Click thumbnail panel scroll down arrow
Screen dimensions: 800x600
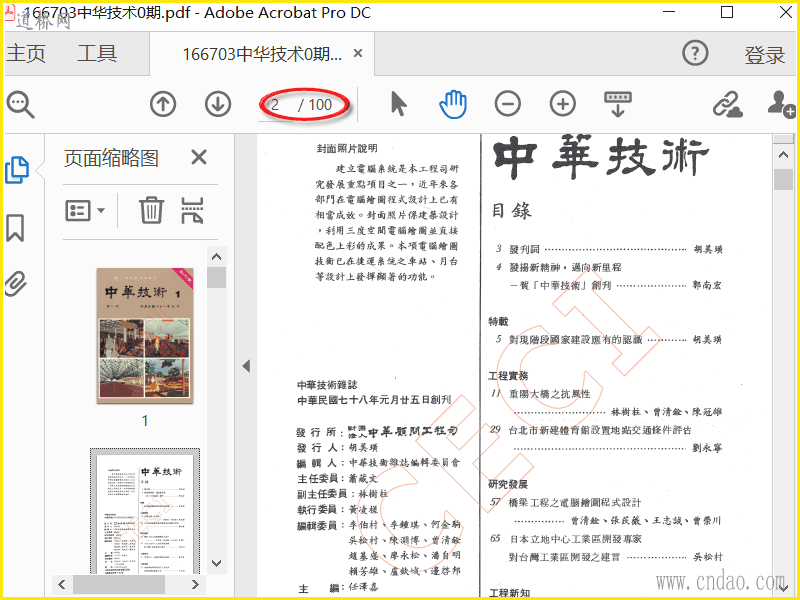coord(216,563)
